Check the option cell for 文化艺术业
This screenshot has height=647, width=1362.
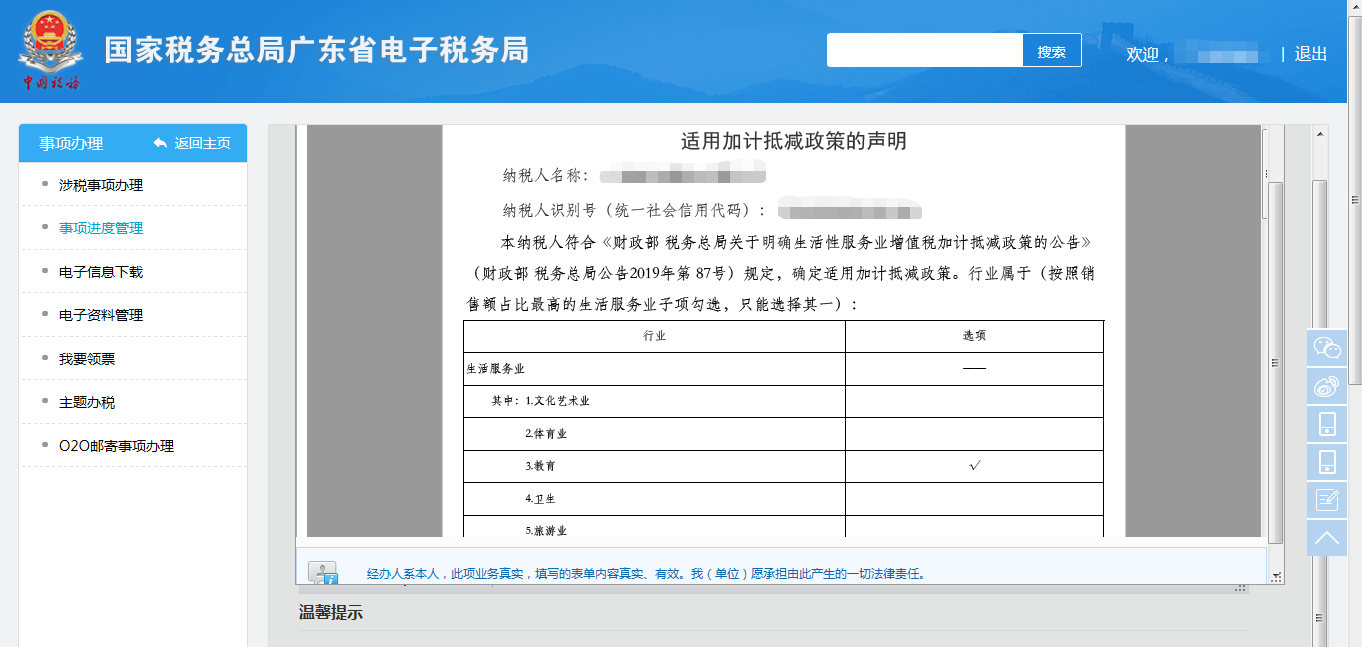[975, 401]
